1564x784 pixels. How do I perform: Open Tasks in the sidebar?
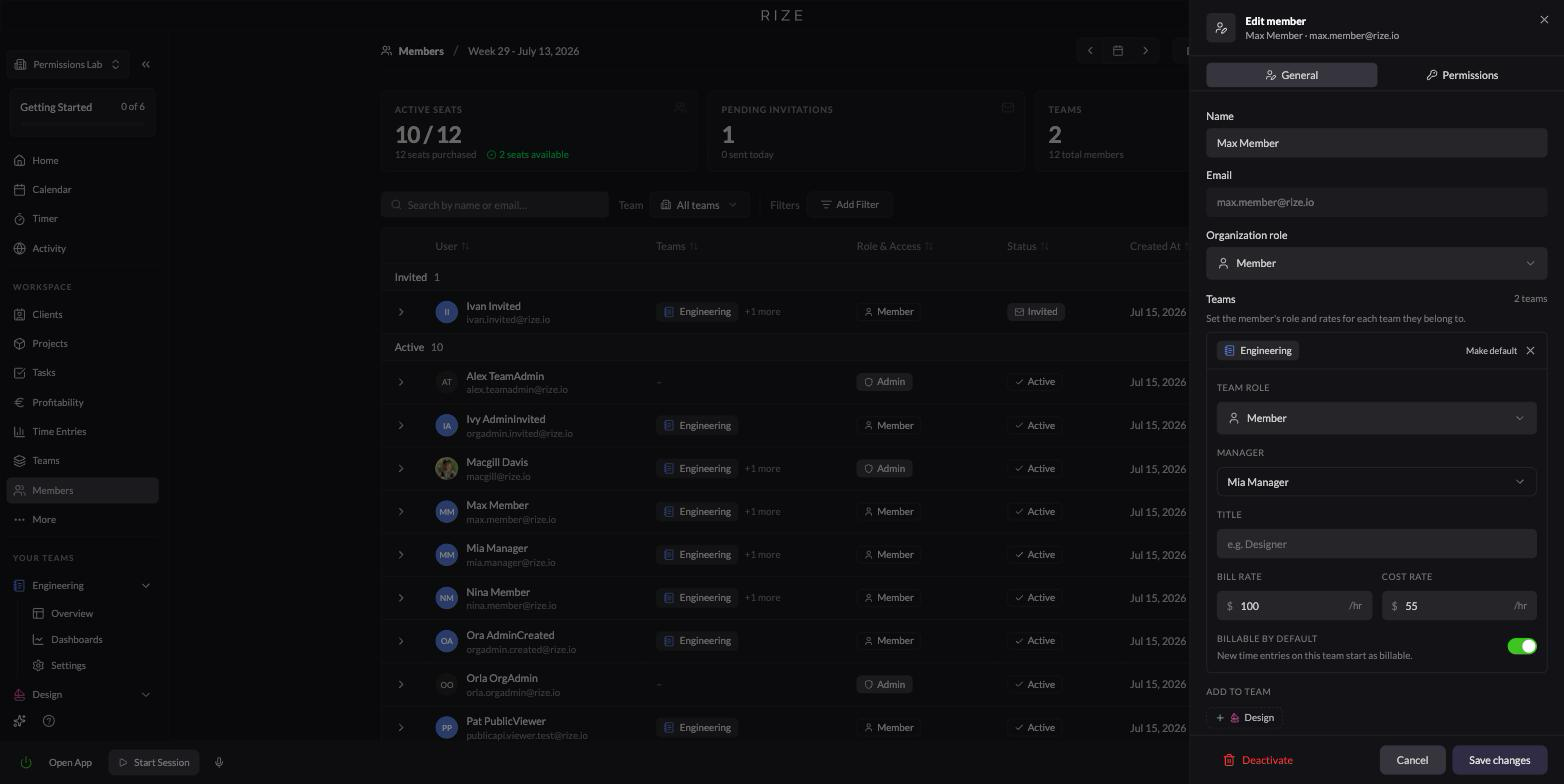pos(82,372)
